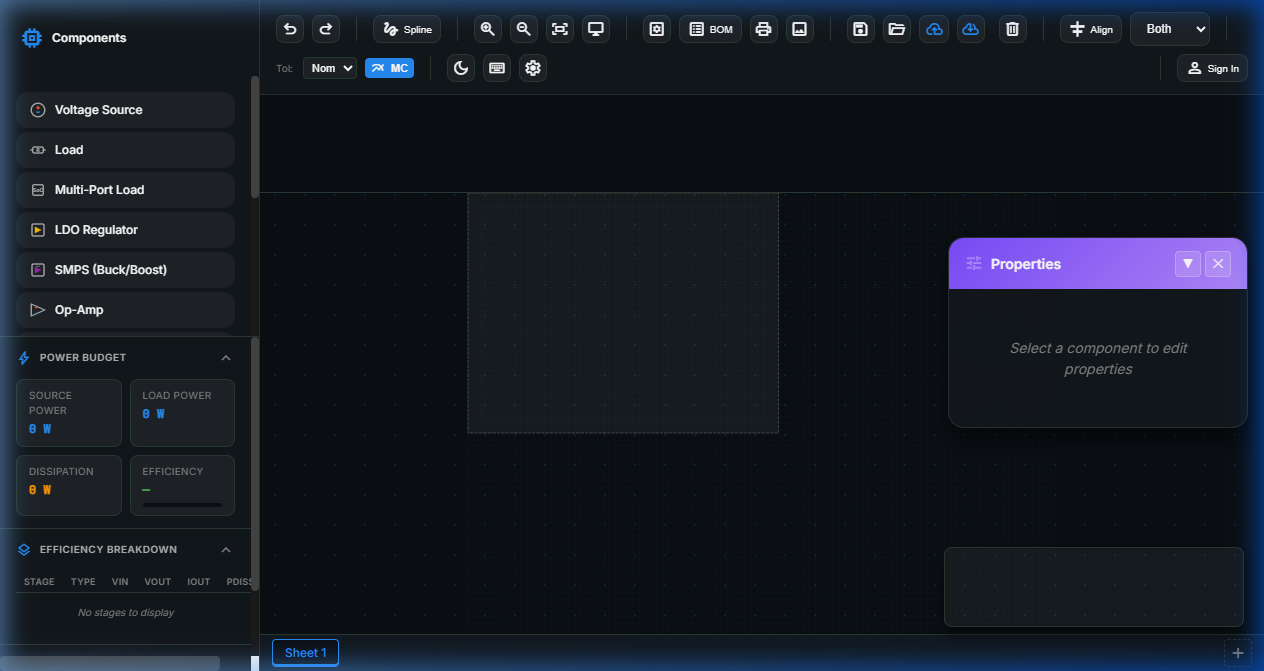Click the Save design icon
The image size is (1264, 671).
tap(860, 29)
